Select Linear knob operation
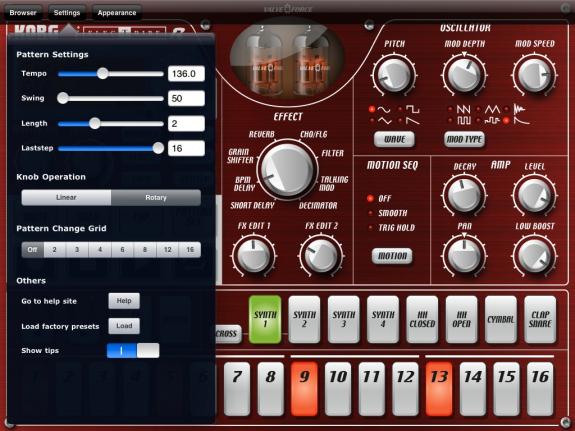Screen dimensions: 575x431 [x=66, y=197]
